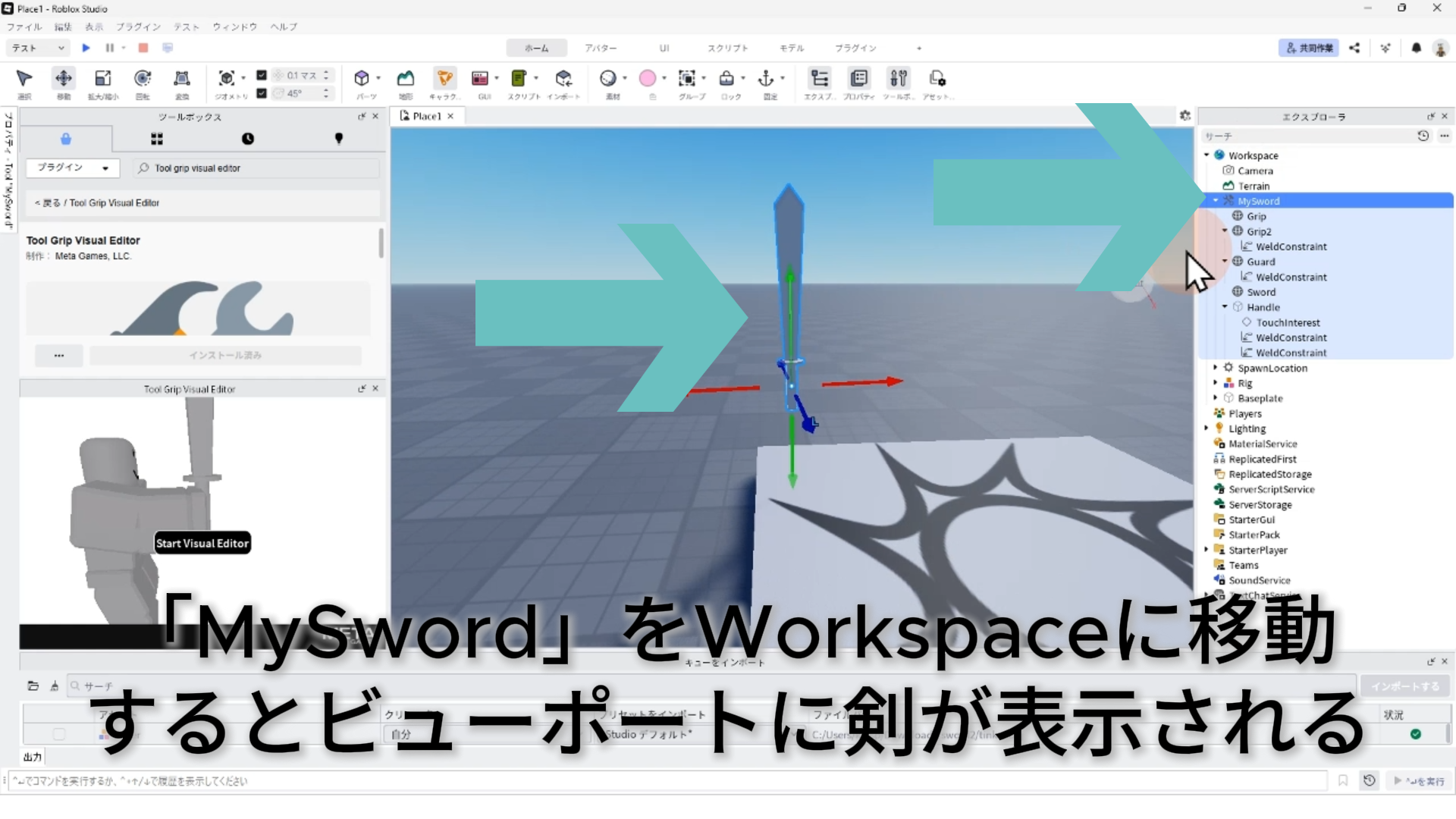Click the Import (インポート) 3D icon

[x=563, y=79]
